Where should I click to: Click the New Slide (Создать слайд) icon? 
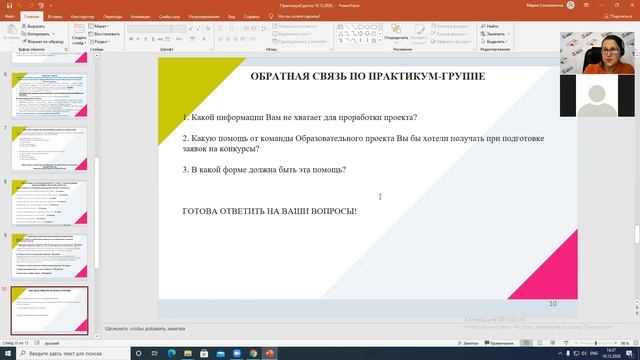tap(79, 29)
